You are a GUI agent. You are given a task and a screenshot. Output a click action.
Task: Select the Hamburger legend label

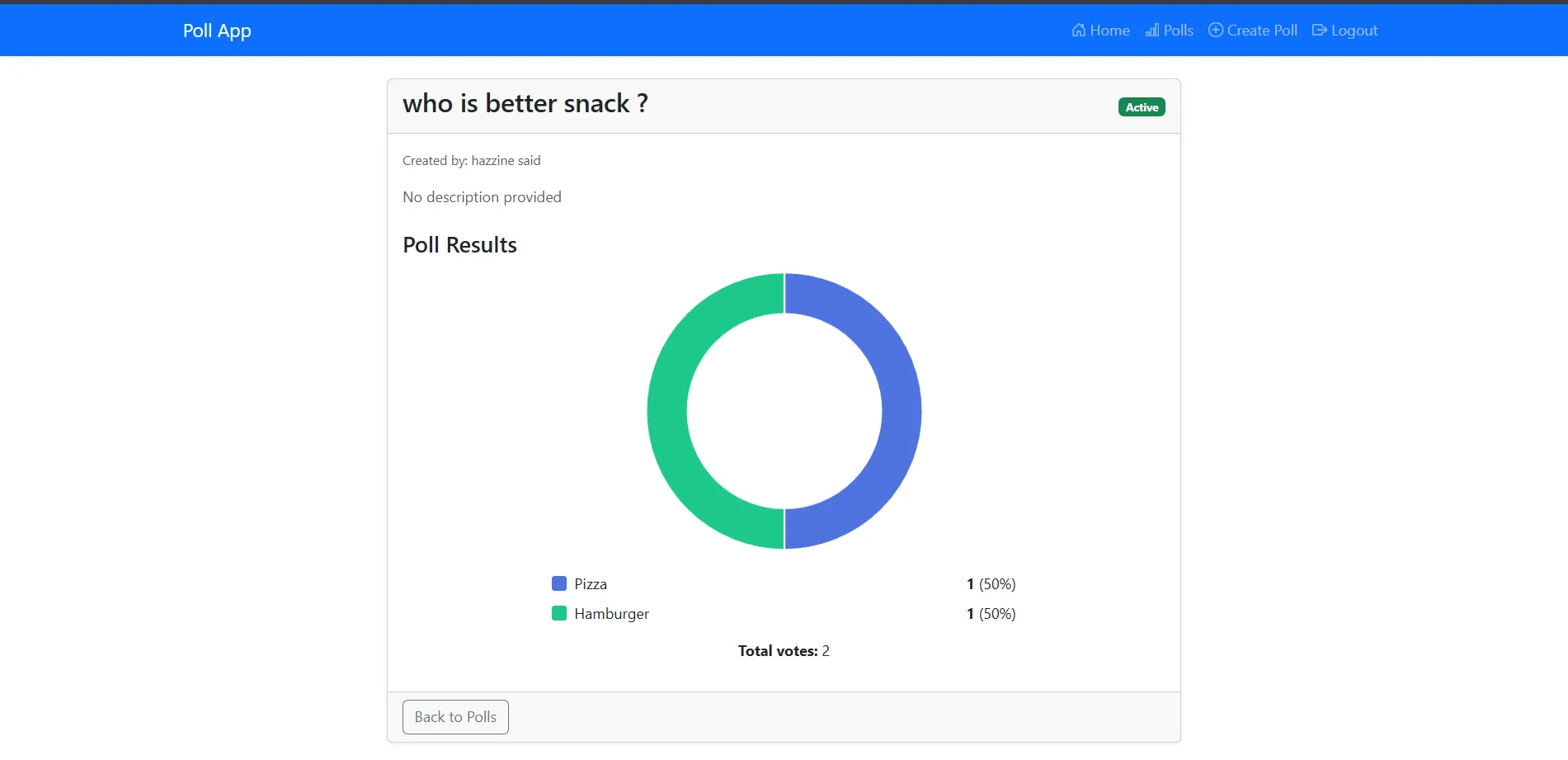pyautogui.click(x=611, y=614)
